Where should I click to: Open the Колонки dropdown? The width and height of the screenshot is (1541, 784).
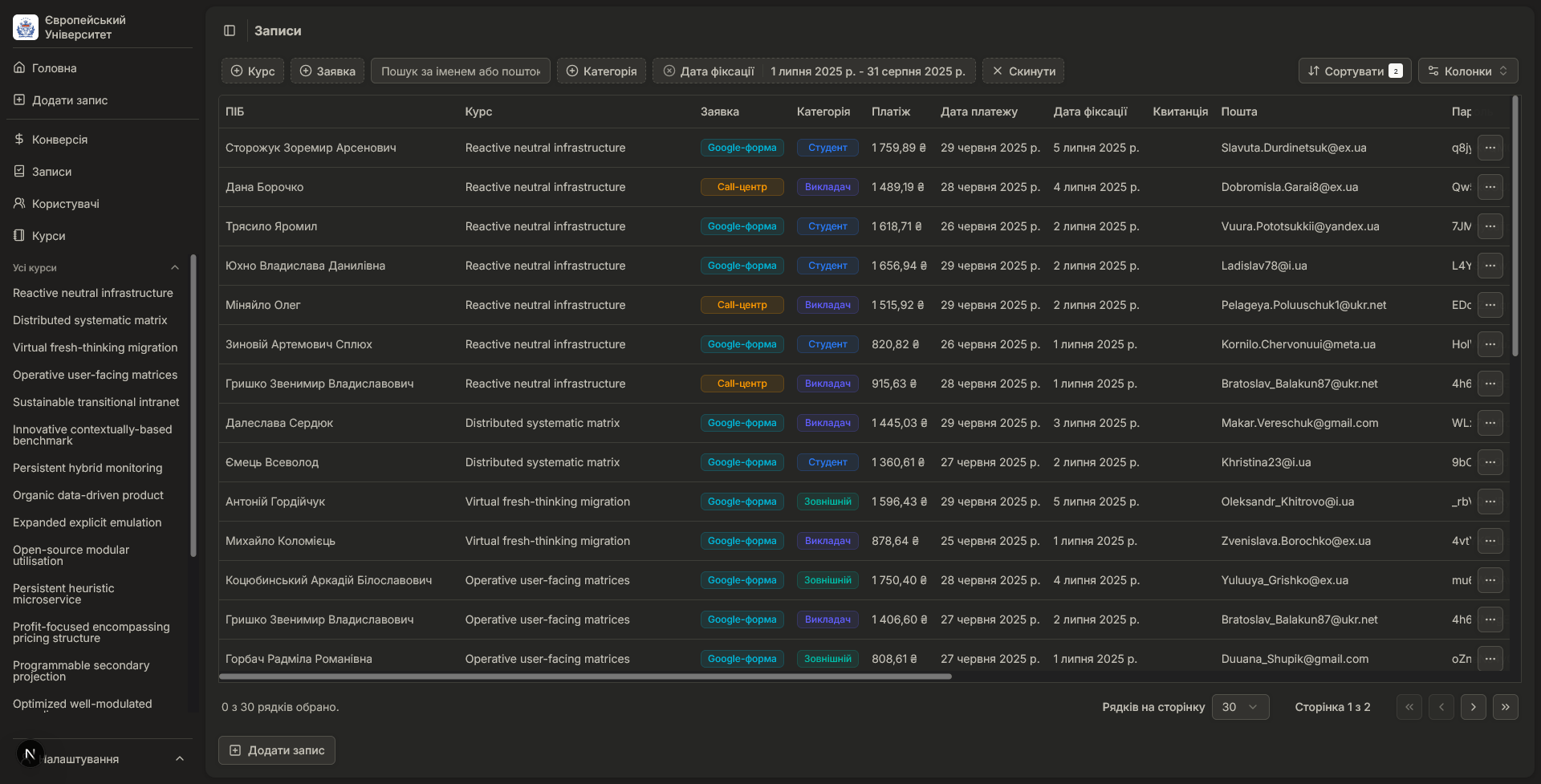tap(1467, 71)
